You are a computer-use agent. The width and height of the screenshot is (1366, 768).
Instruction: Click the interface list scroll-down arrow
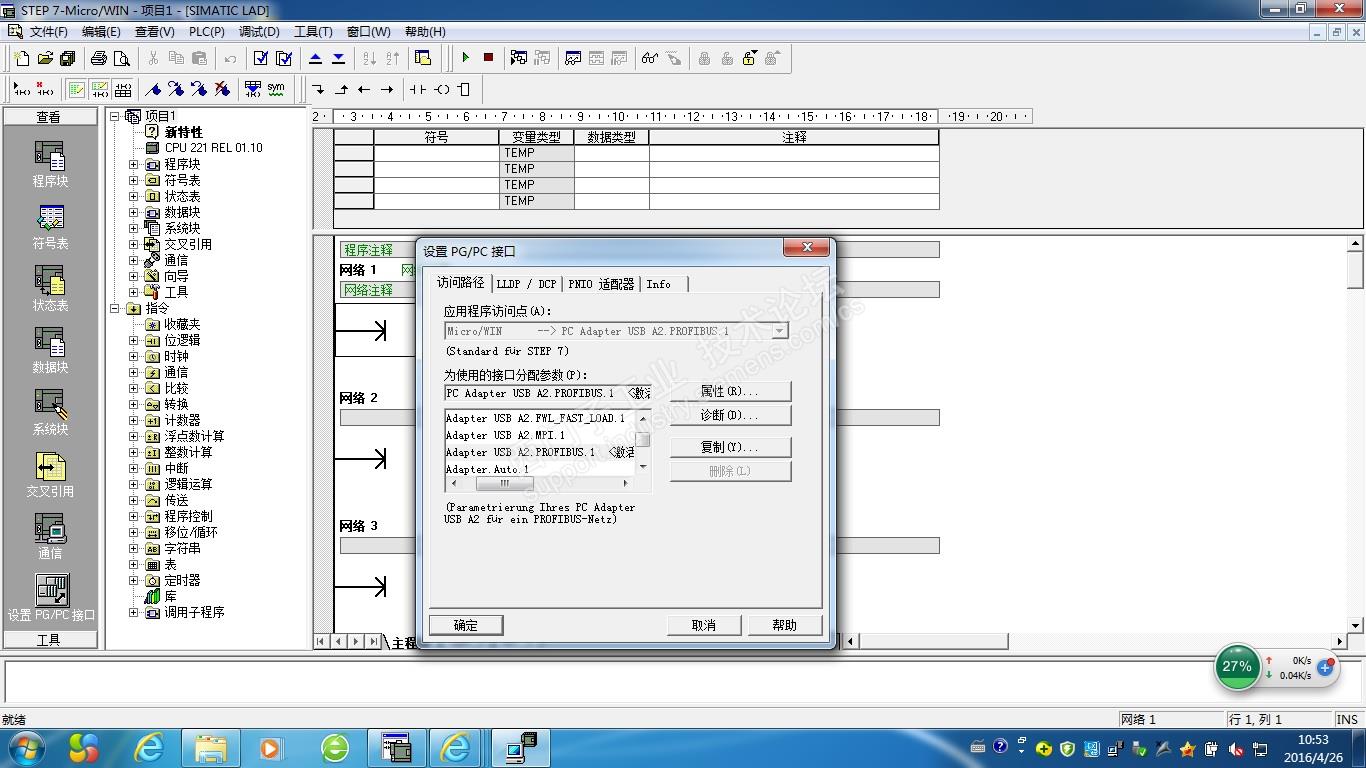643,467
